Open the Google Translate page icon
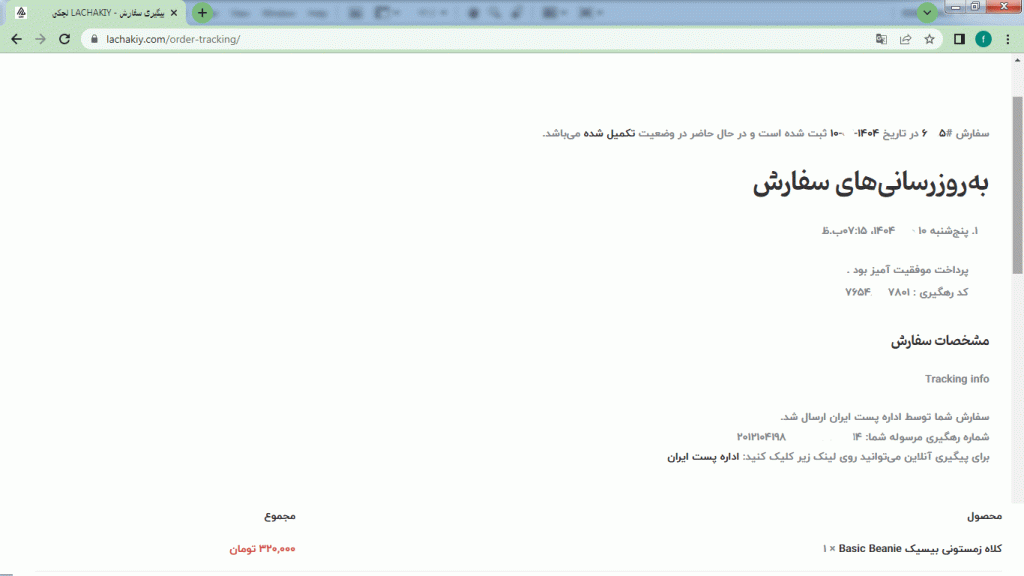 point(881,39)
